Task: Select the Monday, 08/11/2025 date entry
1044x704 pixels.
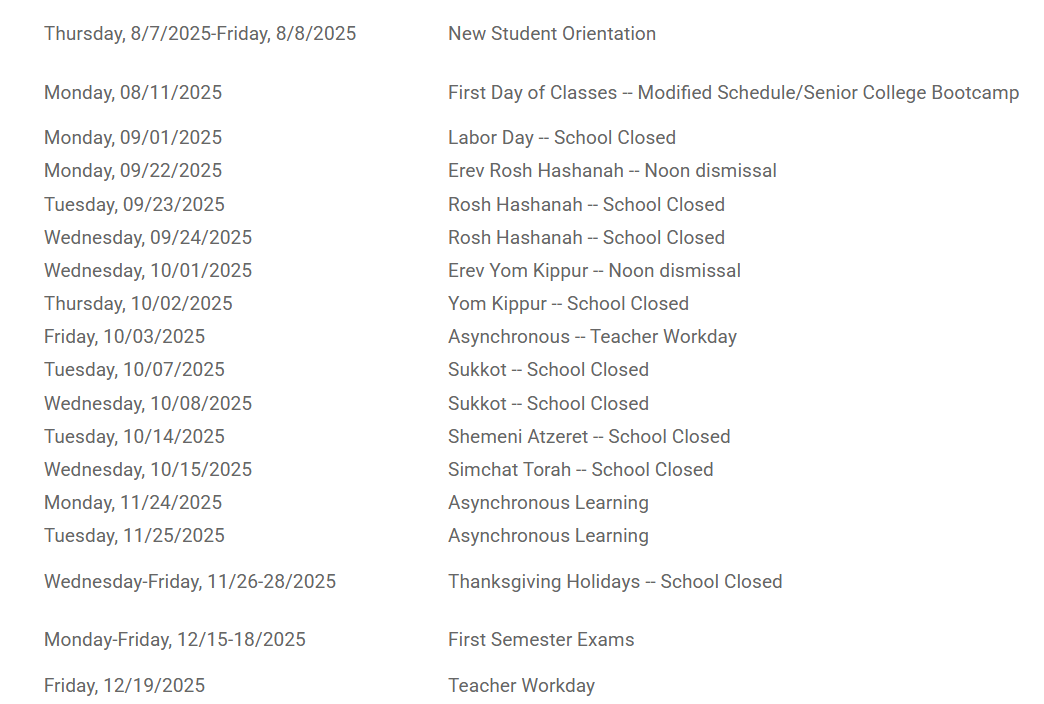Action: click(x=133, y=93)
